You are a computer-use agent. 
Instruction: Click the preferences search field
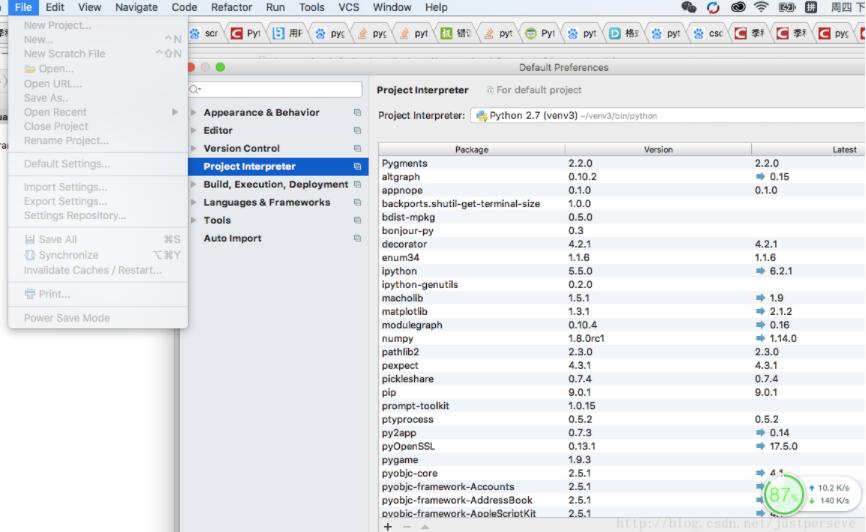pos(276,89)
